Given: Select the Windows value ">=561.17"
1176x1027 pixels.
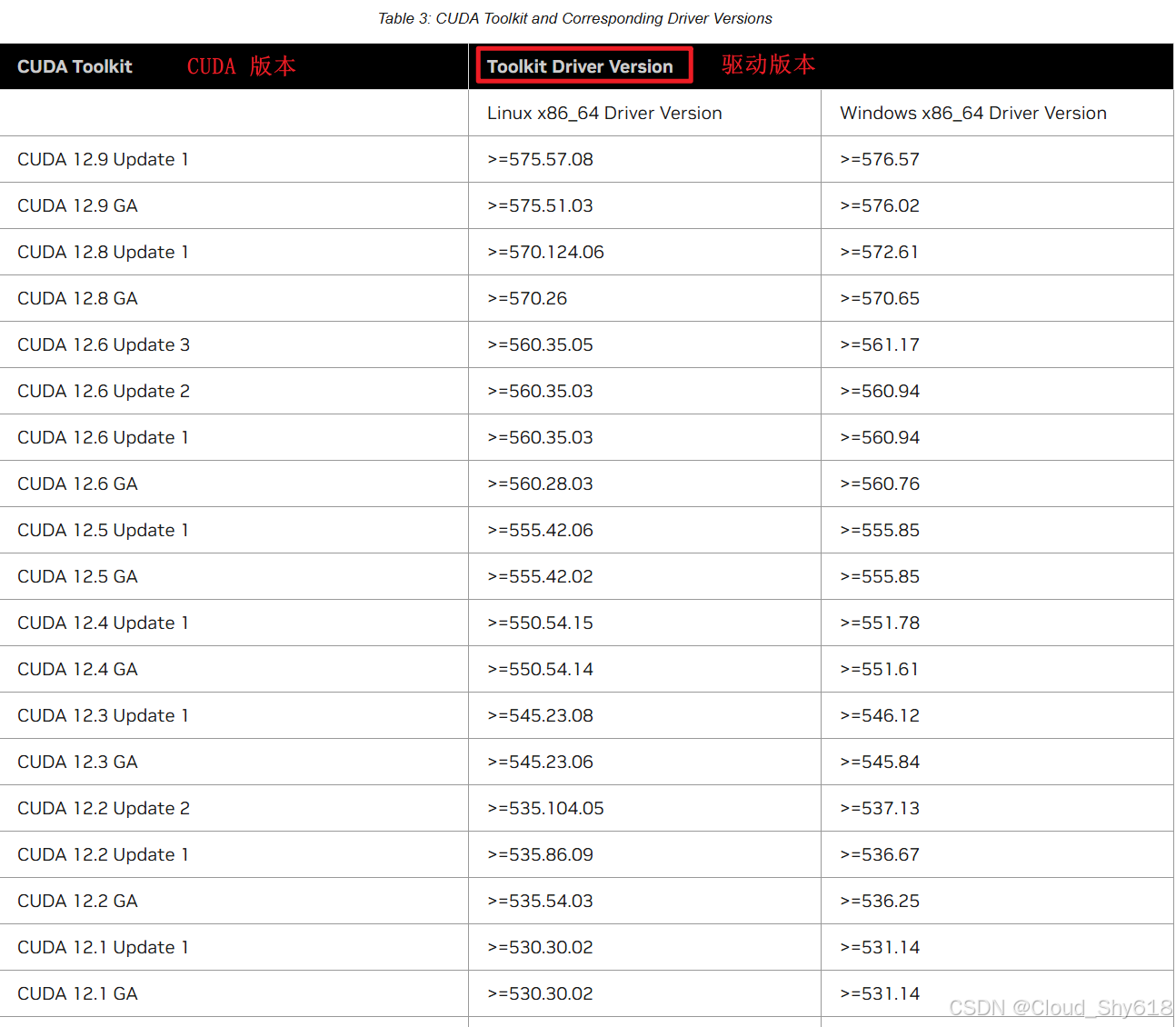Looking at the screenshot, I should pyautogui.click(x=880, y=344).
